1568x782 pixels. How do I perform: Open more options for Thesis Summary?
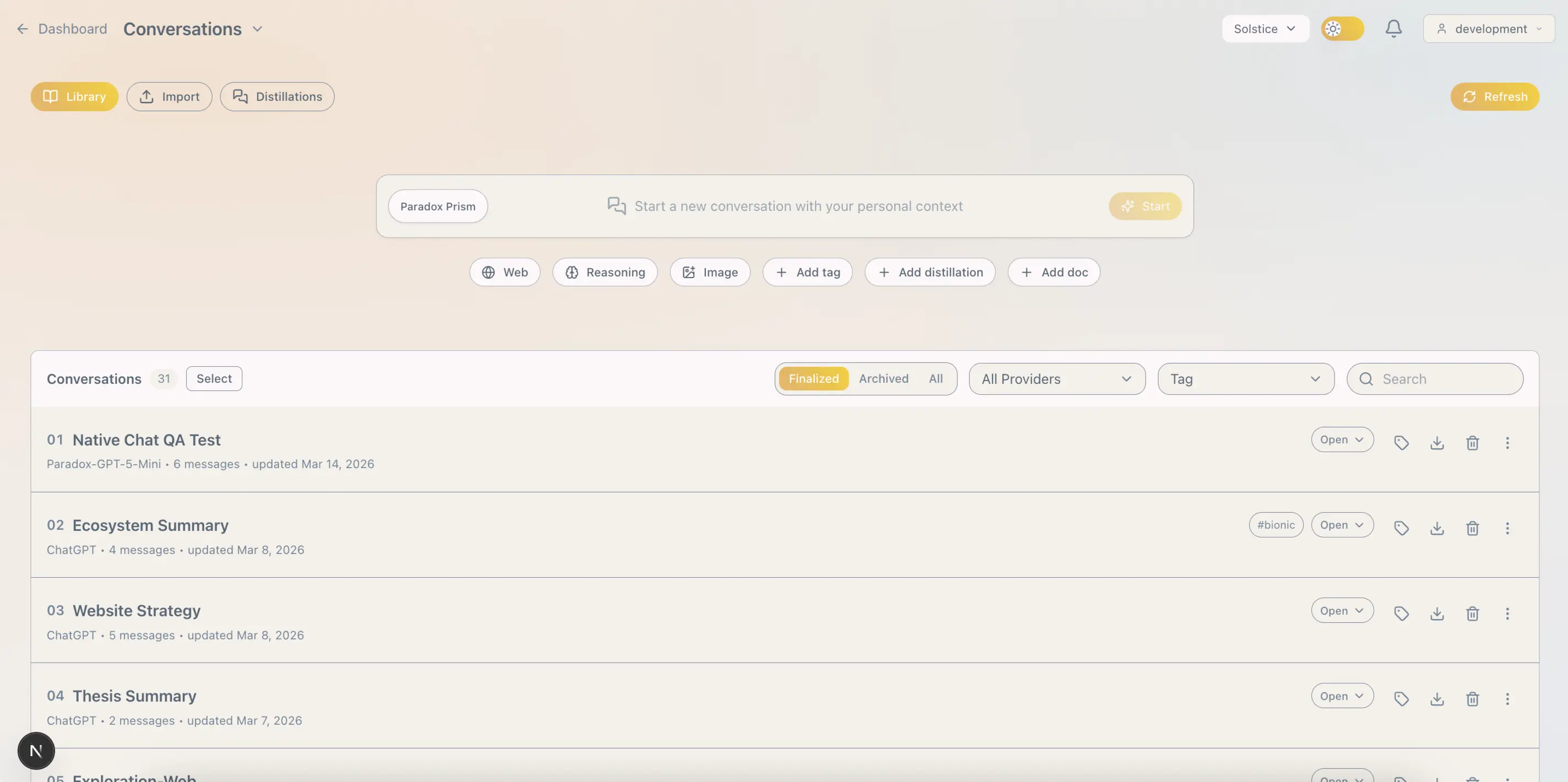click(1508, 698)
